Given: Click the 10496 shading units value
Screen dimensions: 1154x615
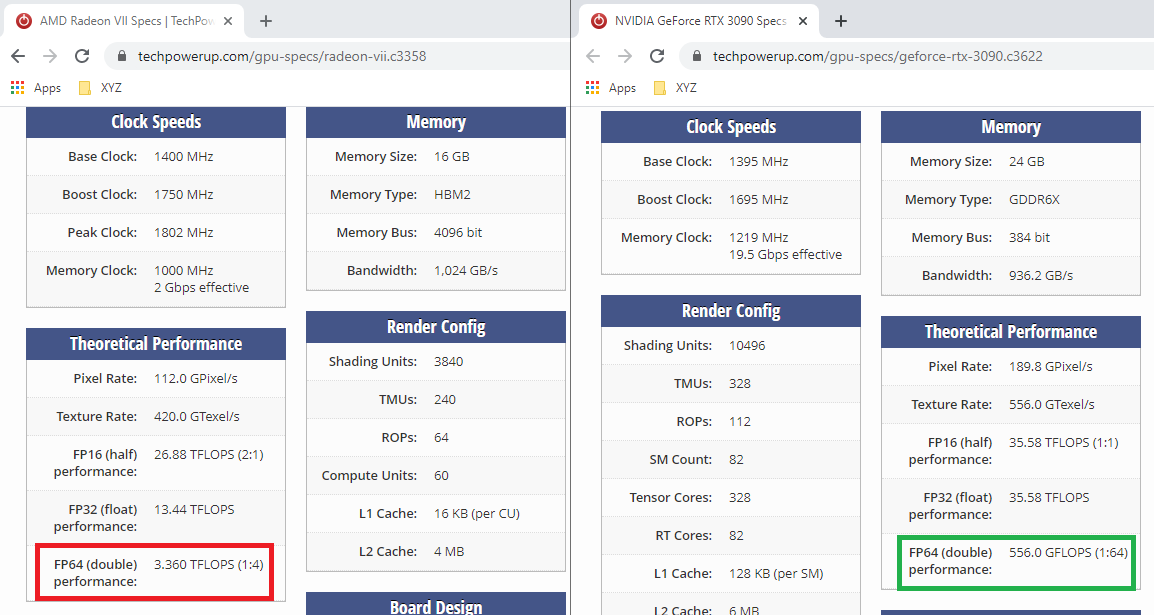Looking at the screenshot, I should click(748, 346).
